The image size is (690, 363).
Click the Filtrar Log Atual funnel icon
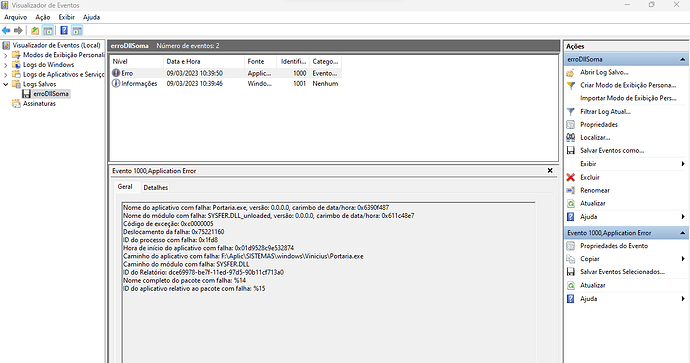(571, 112)
